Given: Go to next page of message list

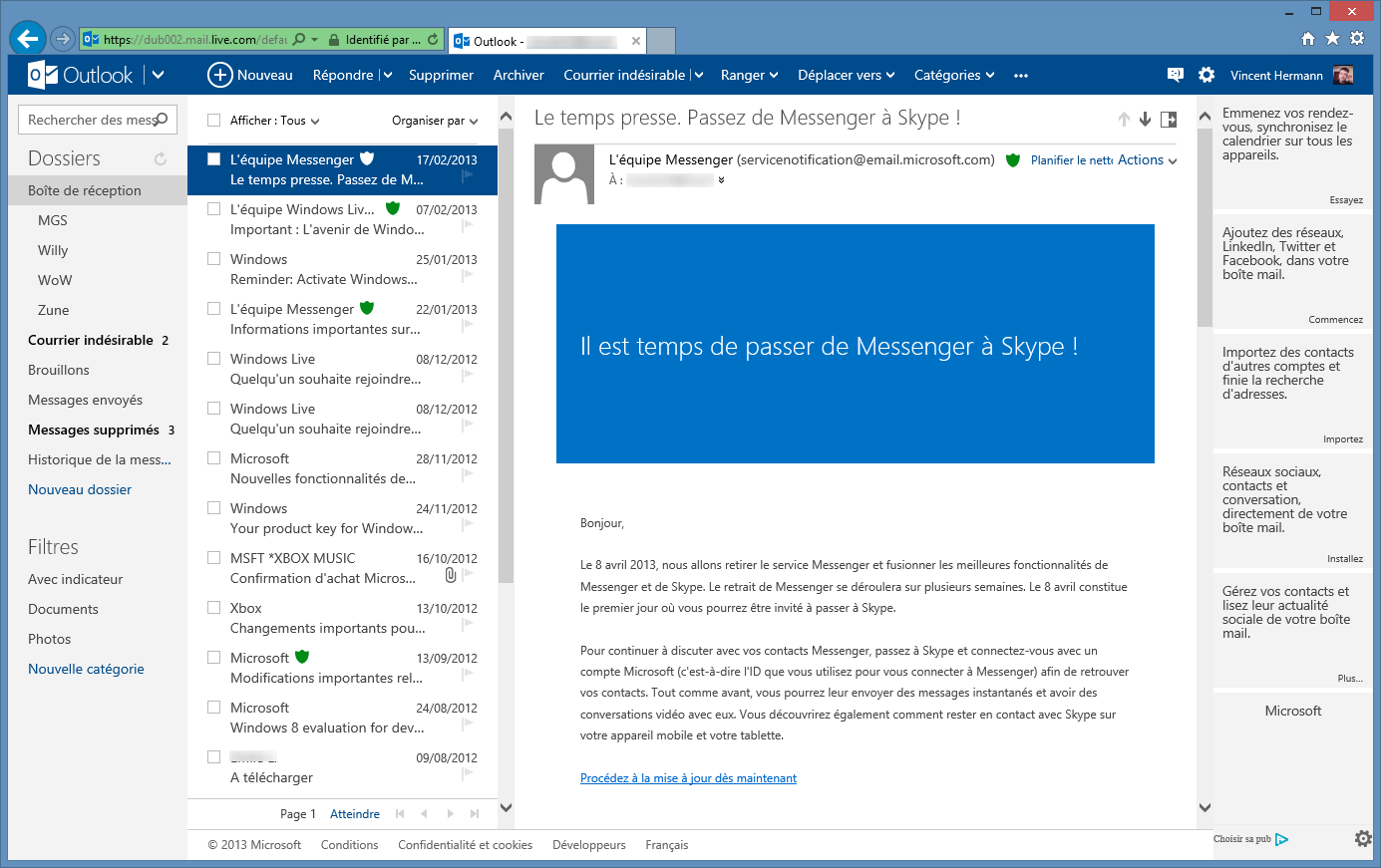Looking at the screenshot, I should point(450,814).
